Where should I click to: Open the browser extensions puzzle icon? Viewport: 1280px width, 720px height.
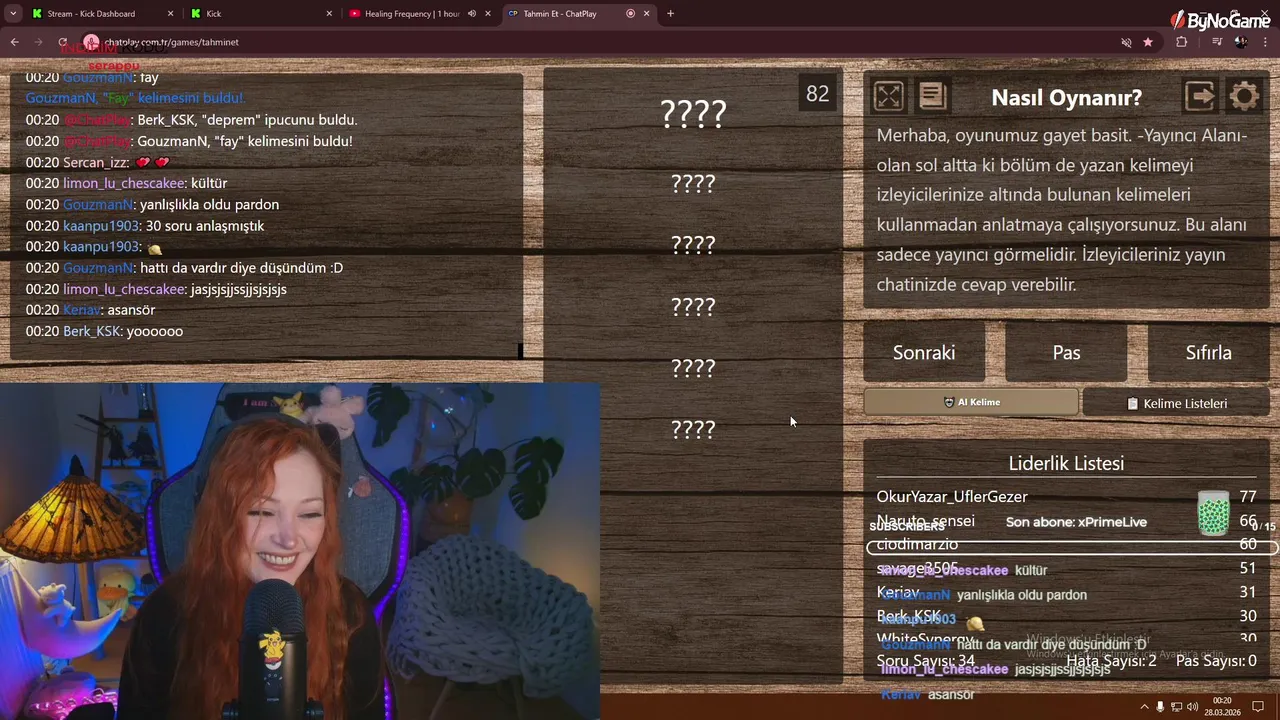pos(1182,42)
